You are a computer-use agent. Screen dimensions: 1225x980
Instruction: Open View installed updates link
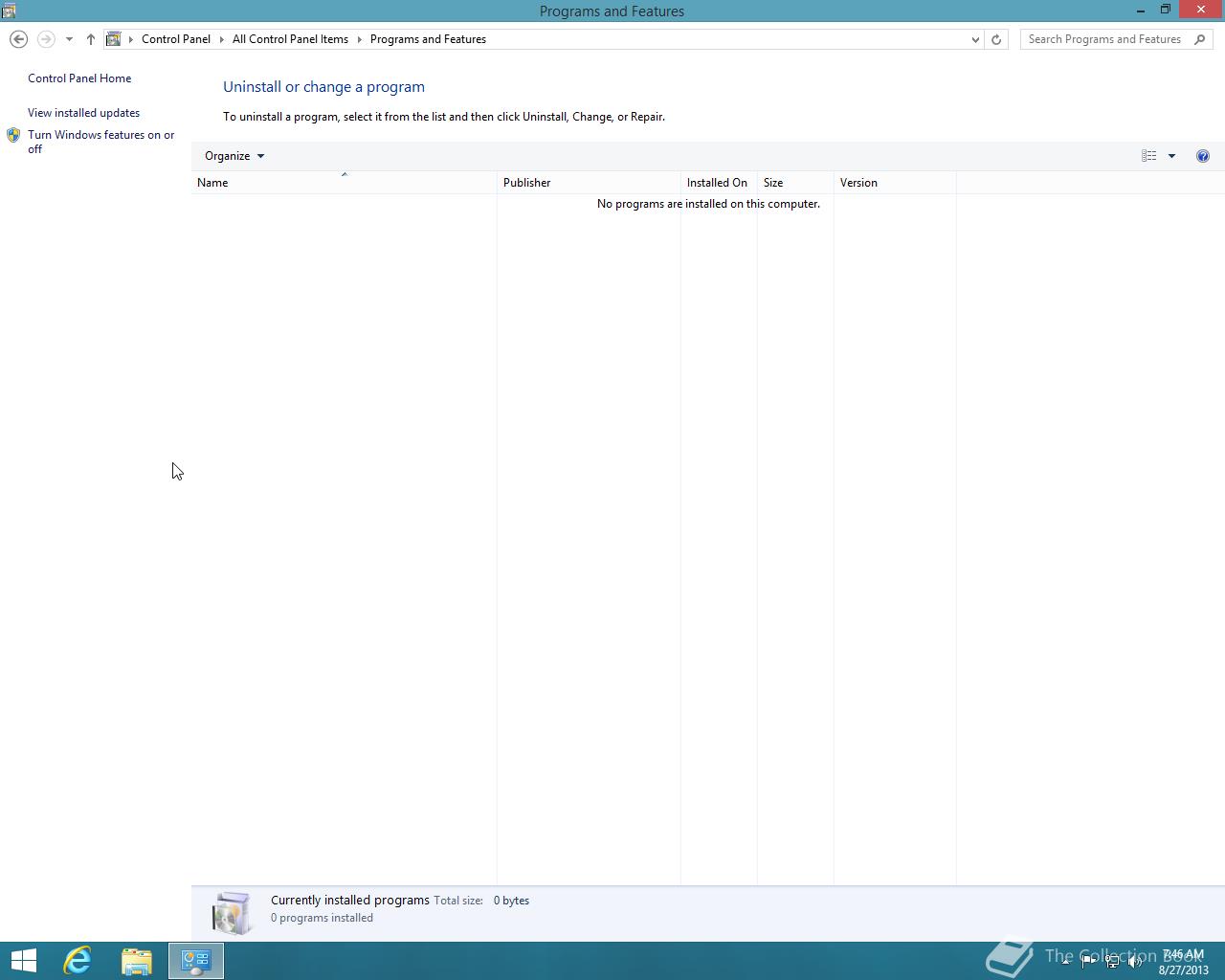(83, 113)
